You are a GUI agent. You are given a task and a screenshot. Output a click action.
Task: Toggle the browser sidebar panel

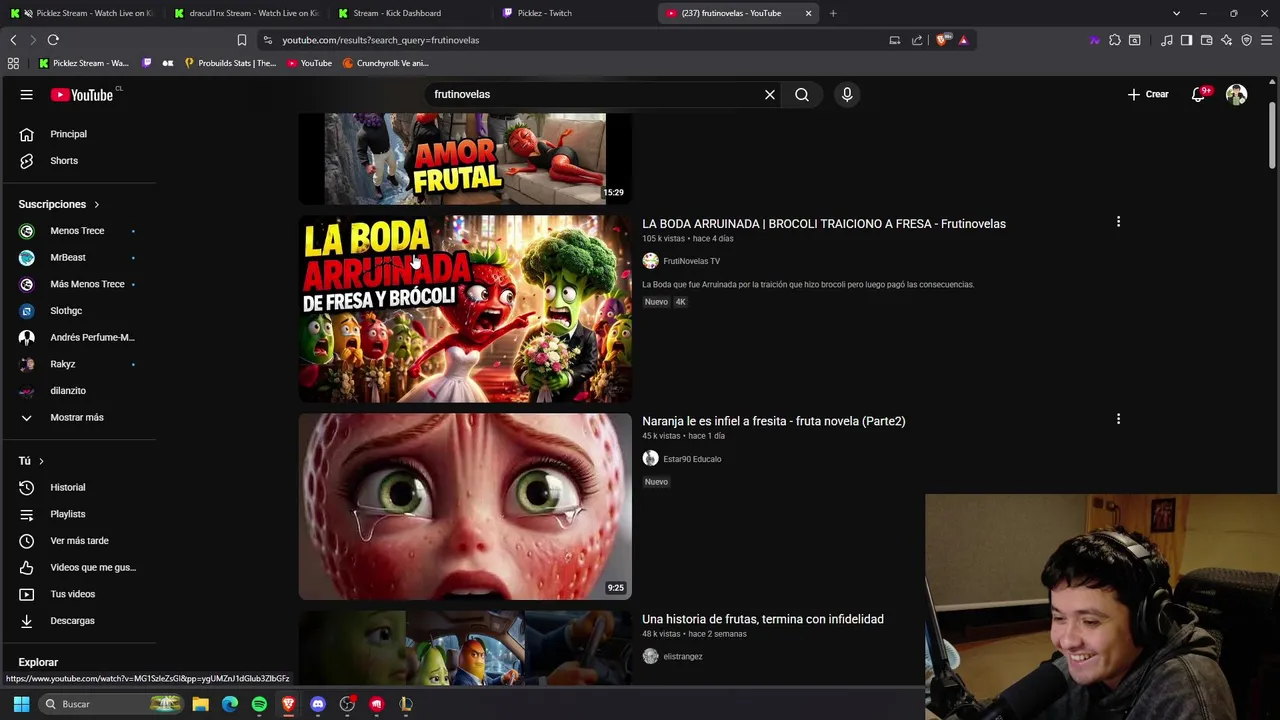(x=1186, y=40)
